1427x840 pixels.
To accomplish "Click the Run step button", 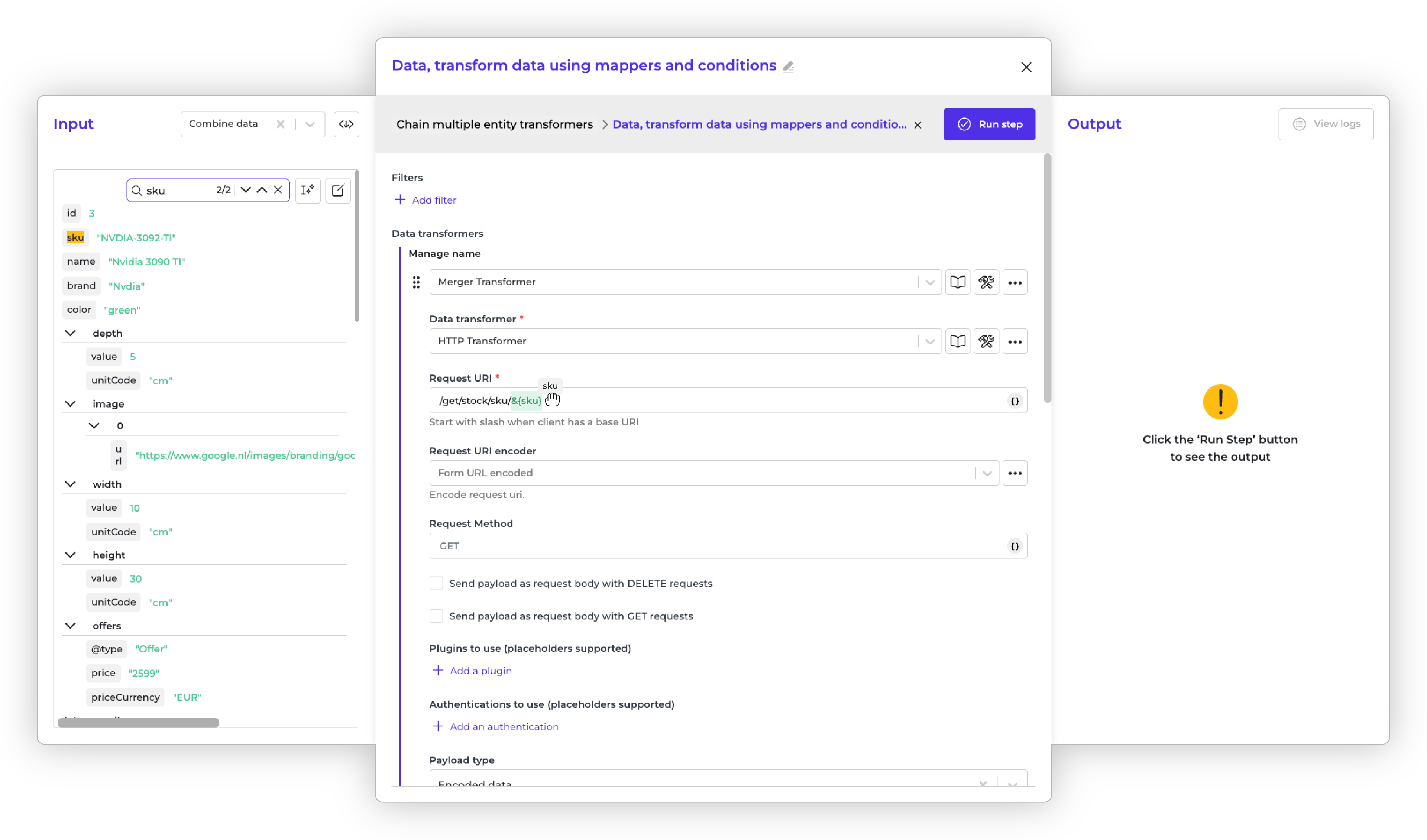I will coord(989,124).
